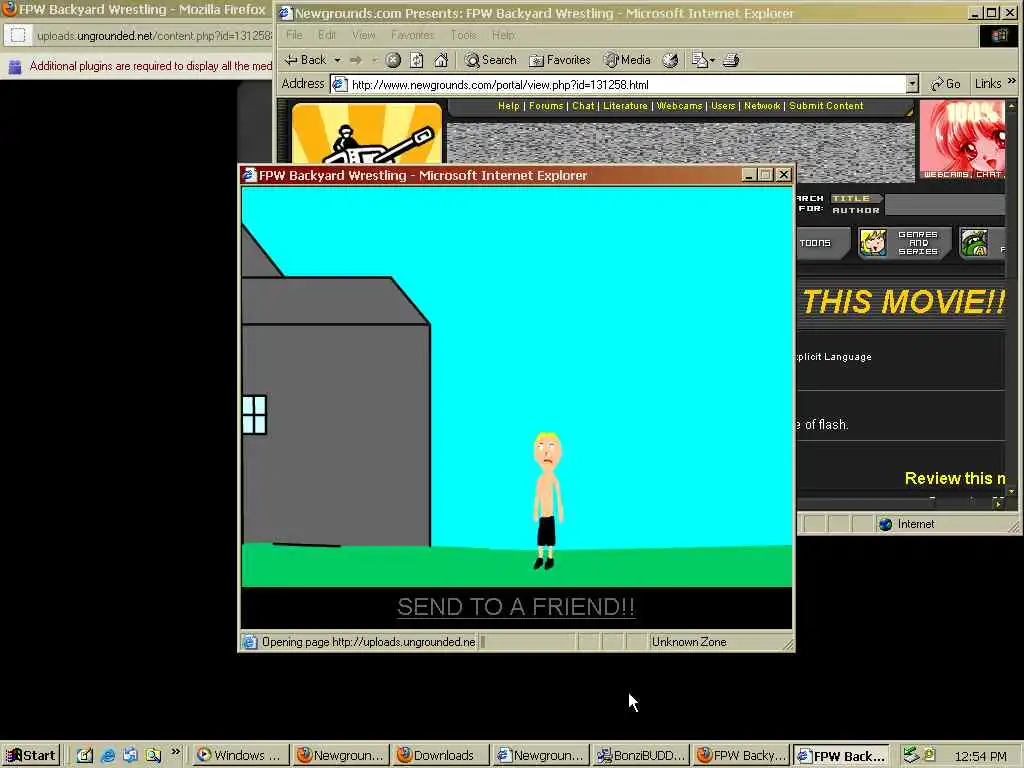1024x768 pixels.
Task: Open the Network link on Newgrounds navigation
Action: click(x=762, y=106)
